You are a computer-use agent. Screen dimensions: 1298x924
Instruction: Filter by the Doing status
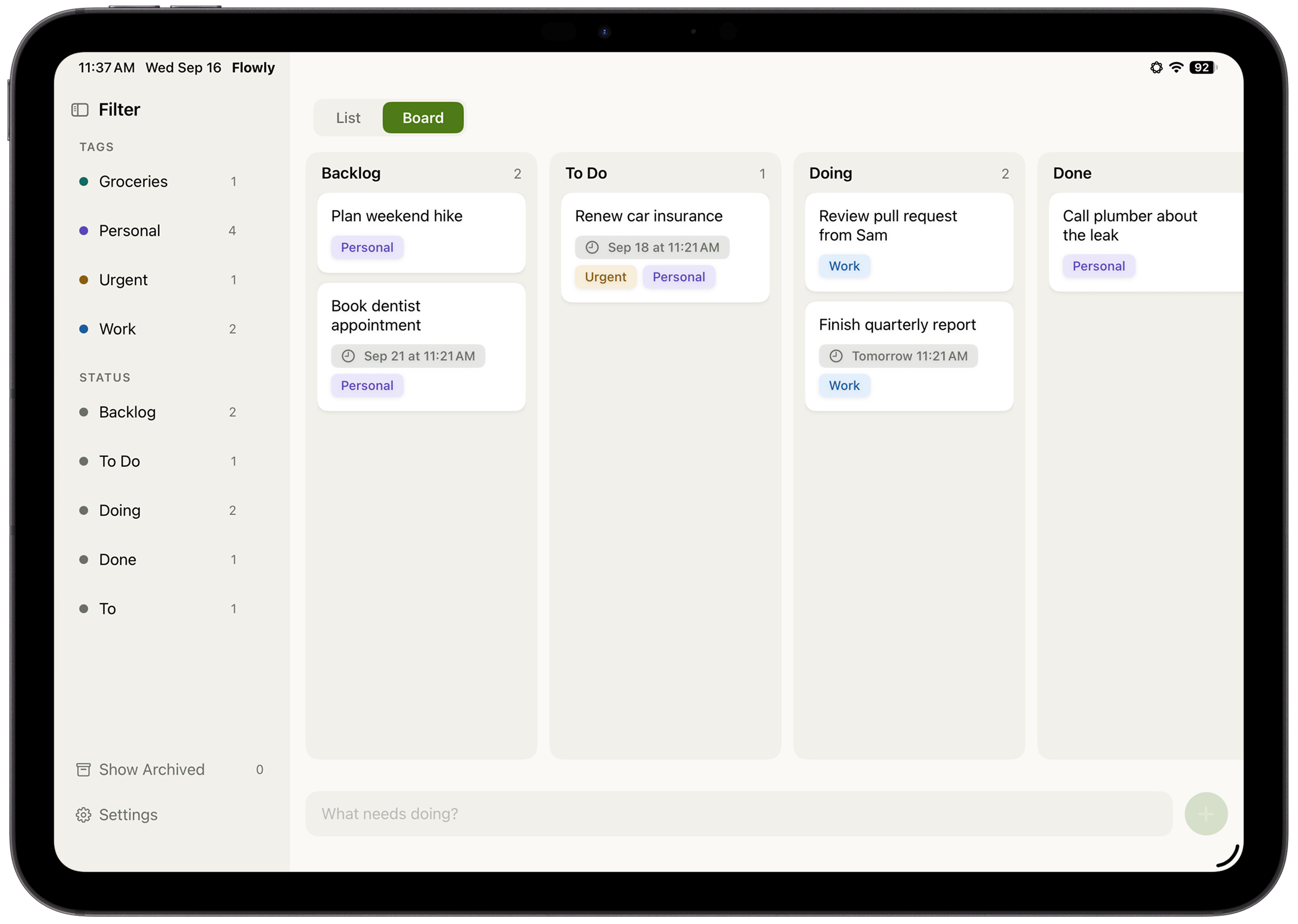pos(159,510)
